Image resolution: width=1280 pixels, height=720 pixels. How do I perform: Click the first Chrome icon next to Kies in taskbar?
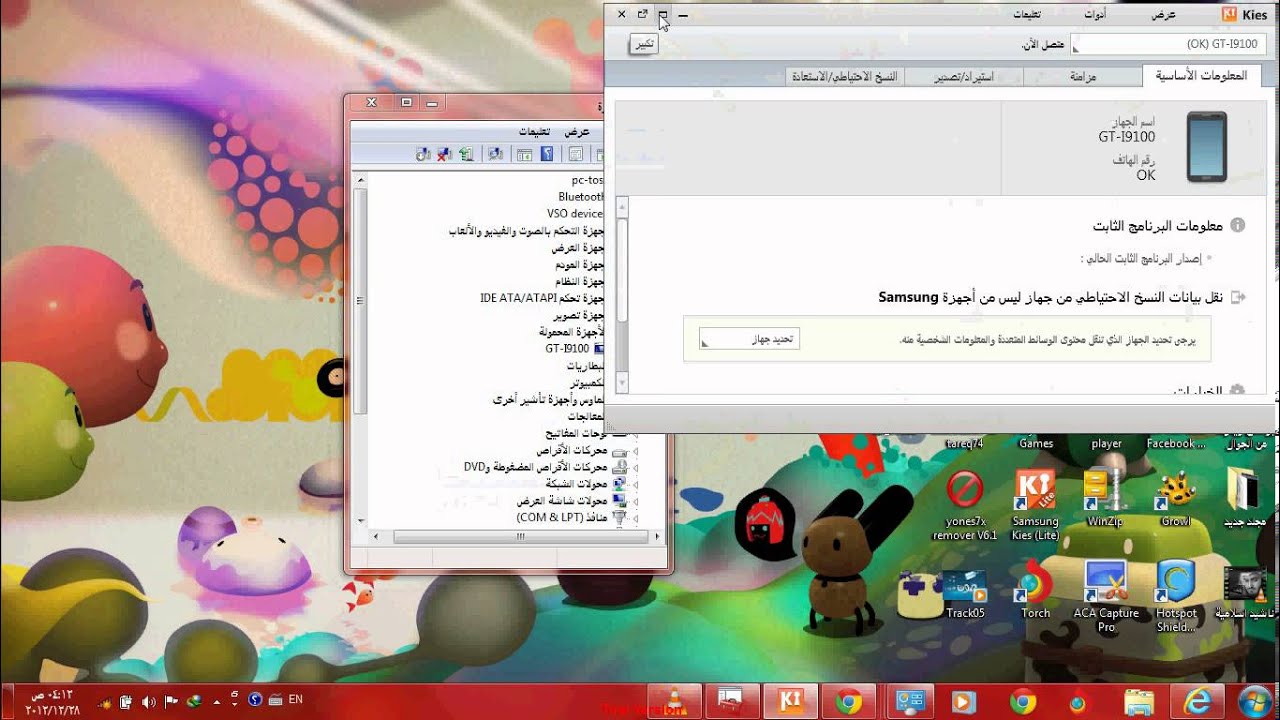(848, 702)
